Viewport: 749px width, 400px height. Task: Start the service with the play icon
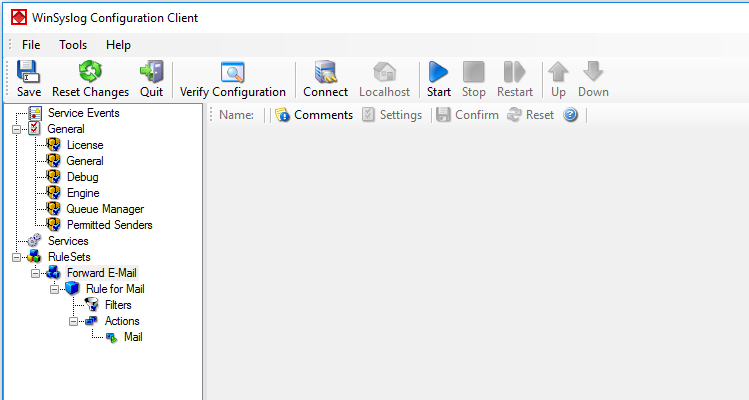(438, 72)
